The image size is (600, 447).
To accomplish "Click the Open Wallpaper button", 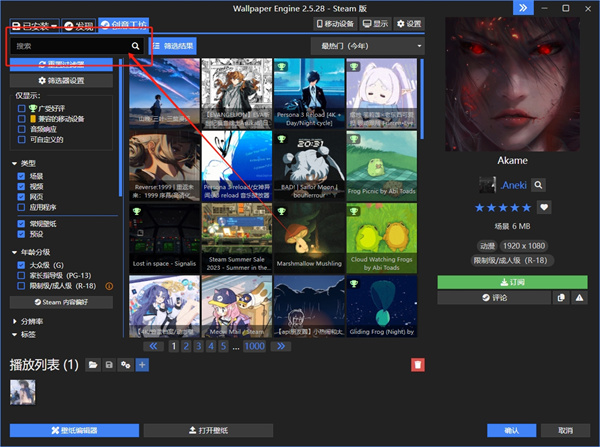I will (x=209, y=430).
